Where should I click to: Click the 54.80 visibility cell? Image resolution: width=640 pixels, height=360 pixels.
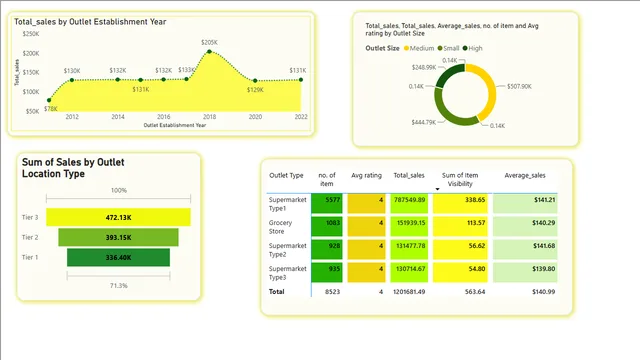pyautogui.click(x=460, y=272)
